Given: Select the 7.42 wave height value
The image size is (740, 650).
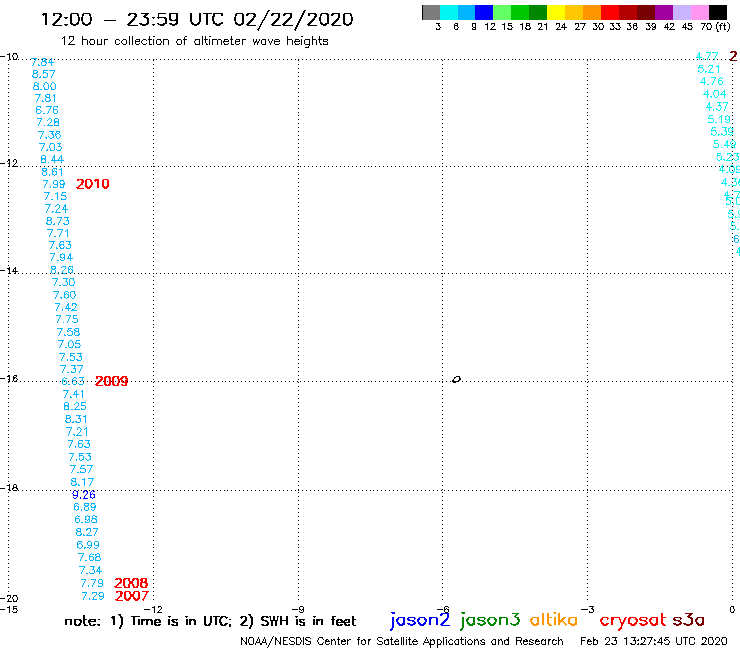Looking at the screenshot, I should tap(66, 307).
